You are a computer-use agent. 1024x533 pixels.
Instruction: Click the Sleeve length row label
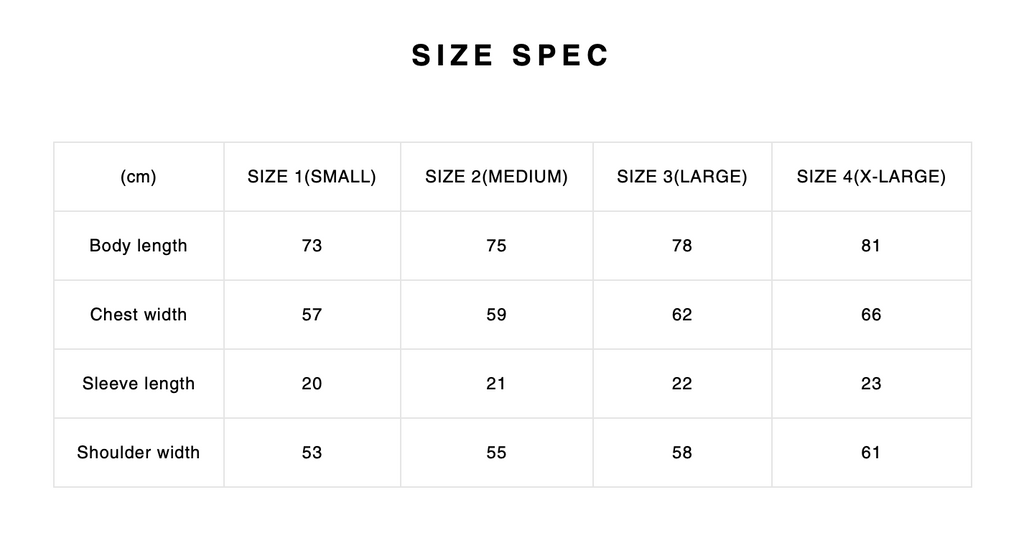point(138,384)
